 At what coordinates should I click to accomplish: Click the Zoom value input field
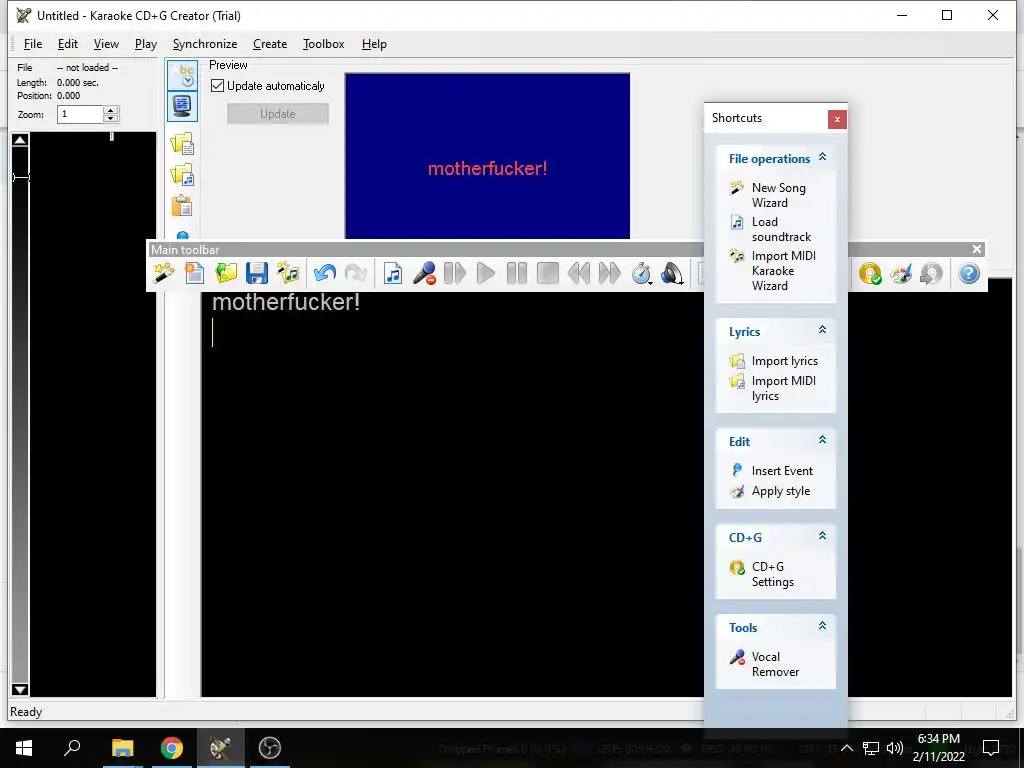80,114
